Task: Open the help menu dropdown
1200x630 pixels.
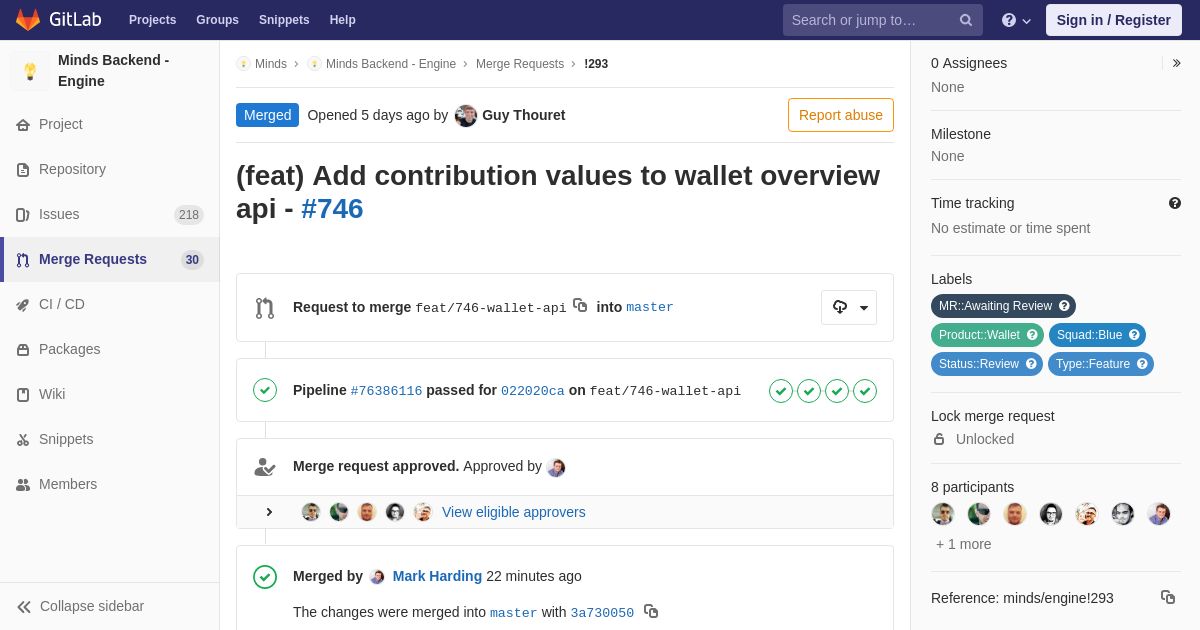Action: pos(1016,20)
